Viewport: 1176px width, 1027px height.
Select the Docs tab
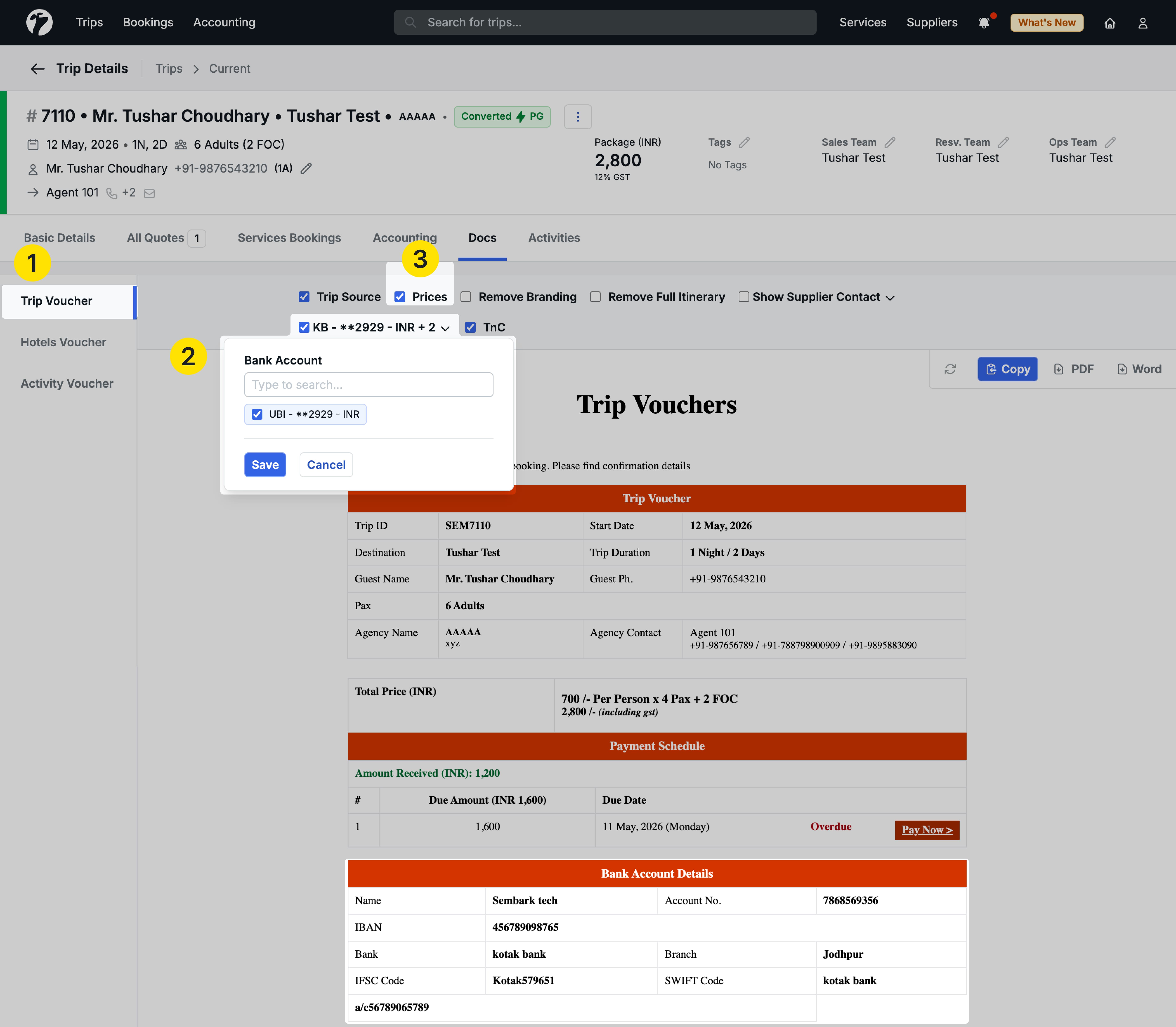[482, 238]
